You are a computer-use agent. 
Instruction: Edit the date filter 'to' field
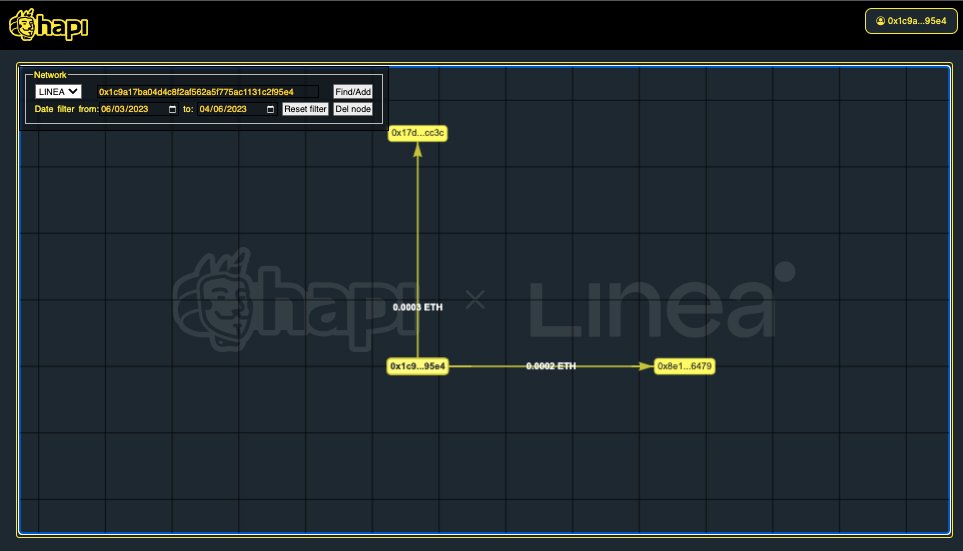pos(236,109)
